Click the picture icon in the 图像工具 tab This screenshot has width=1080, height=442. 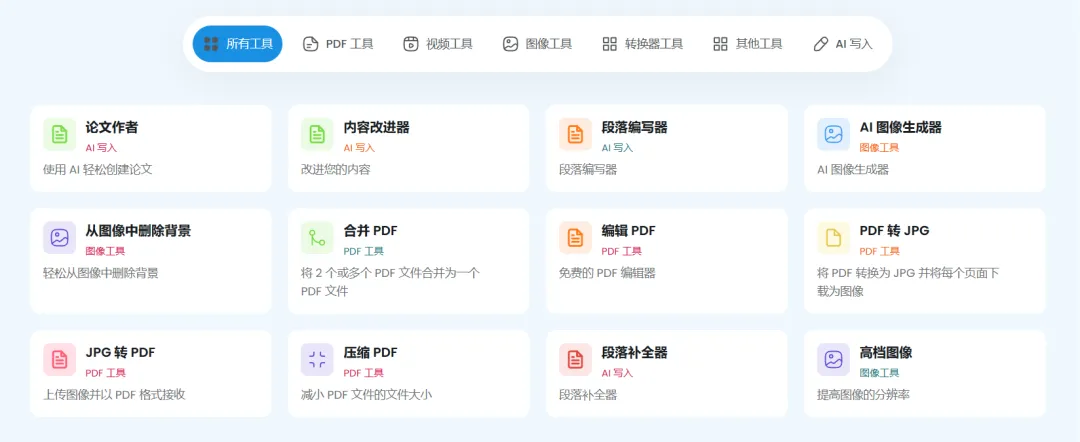click(x=510, y=44)
